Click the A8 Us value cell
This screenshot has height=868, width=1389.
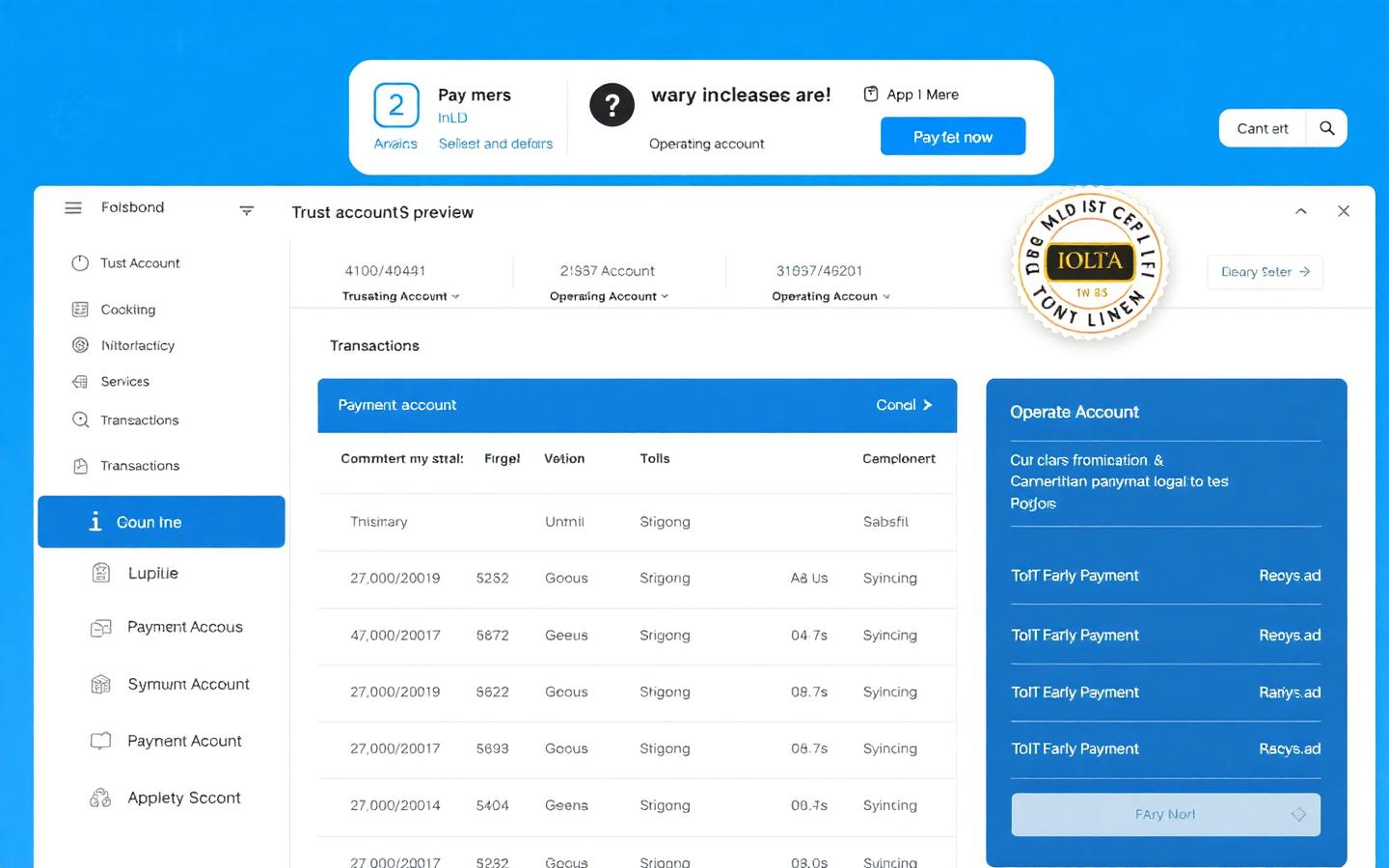tap(809, 579)
